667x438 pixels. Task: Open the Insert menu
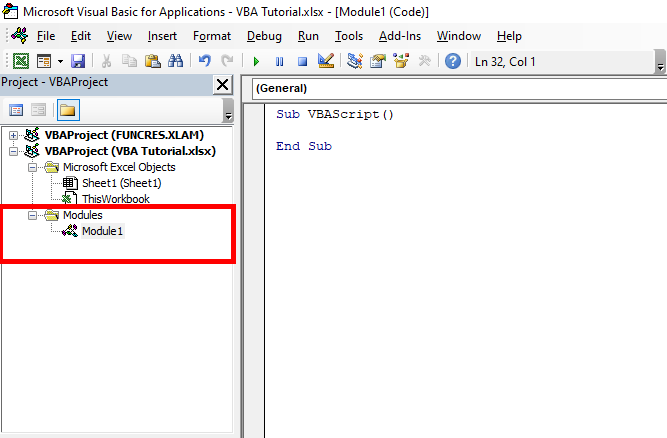click(162, 36)
